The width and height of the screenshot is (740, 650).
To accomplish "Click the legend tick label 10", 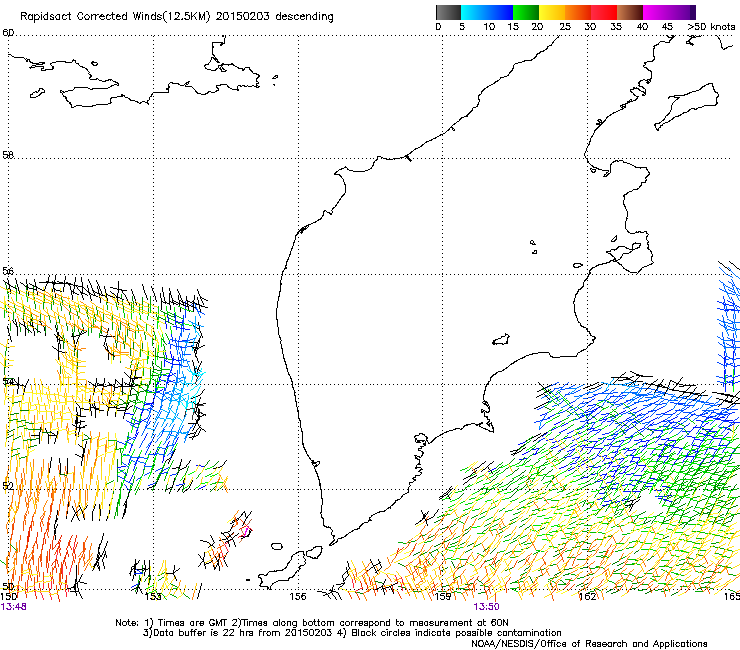I will point(489,27).
